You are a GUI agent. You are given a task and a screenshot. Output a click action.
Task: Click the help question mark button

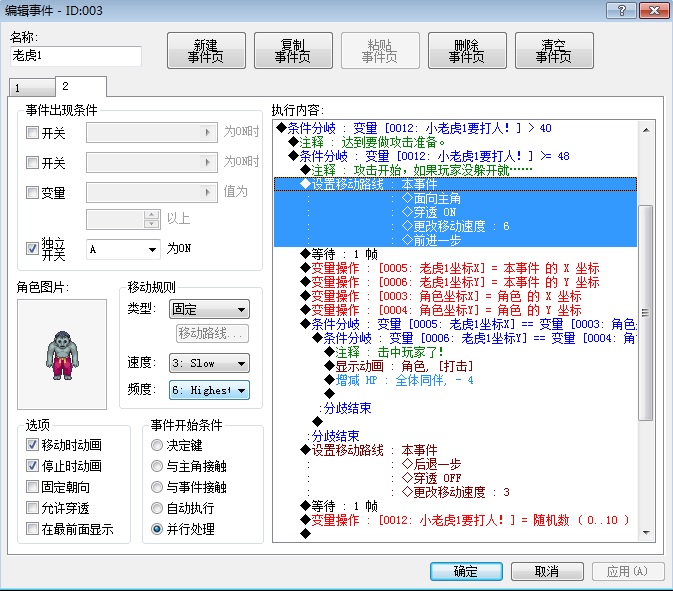[621, 10]
